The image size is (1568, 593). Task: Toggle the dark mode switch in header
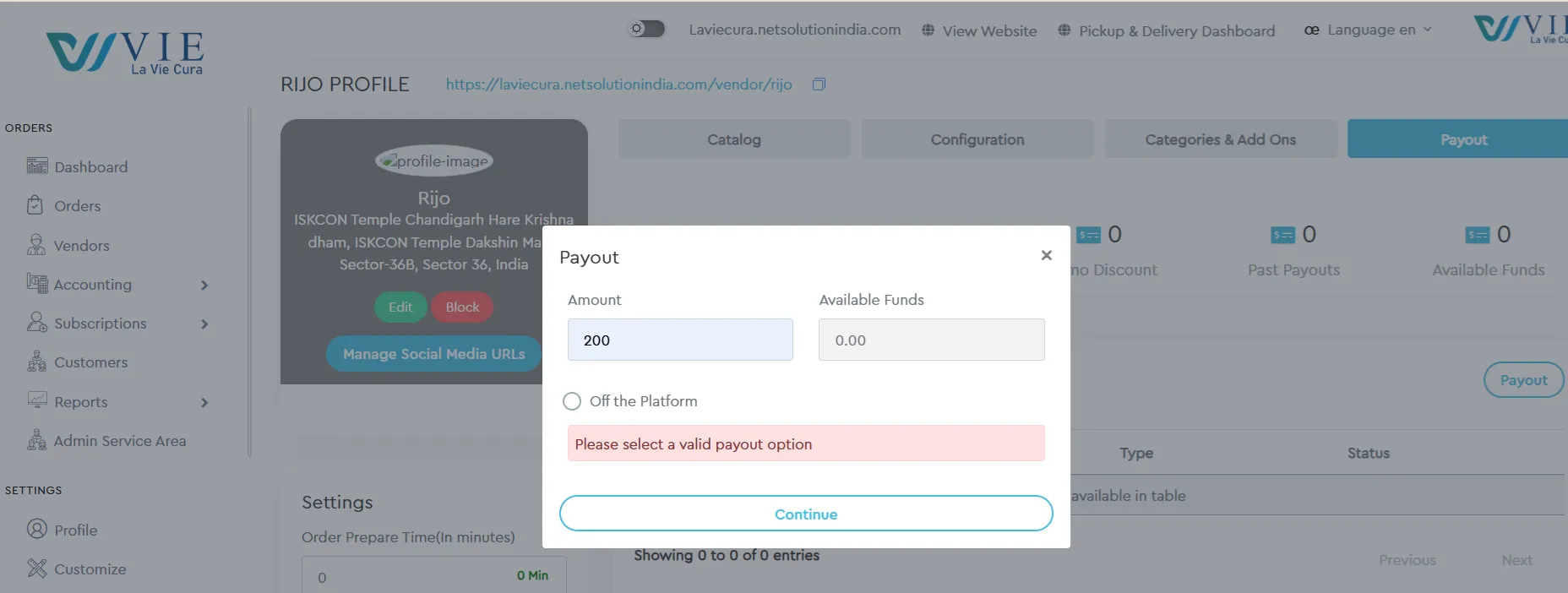pos(646,30)
